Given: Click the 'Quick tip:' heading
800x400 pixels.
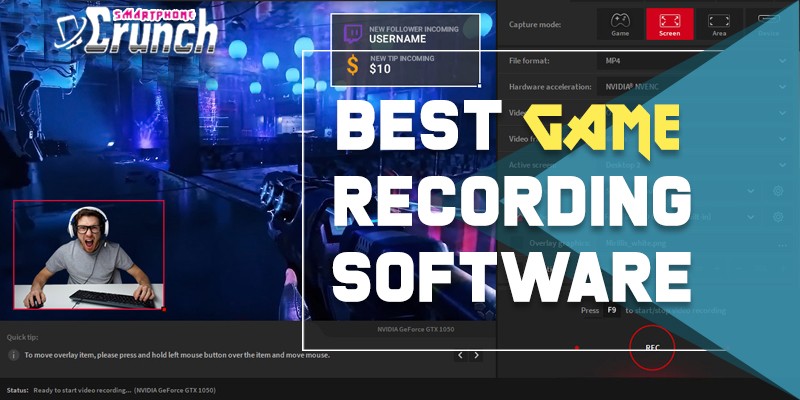Looking at the screenshot, I should click(22, 337).
